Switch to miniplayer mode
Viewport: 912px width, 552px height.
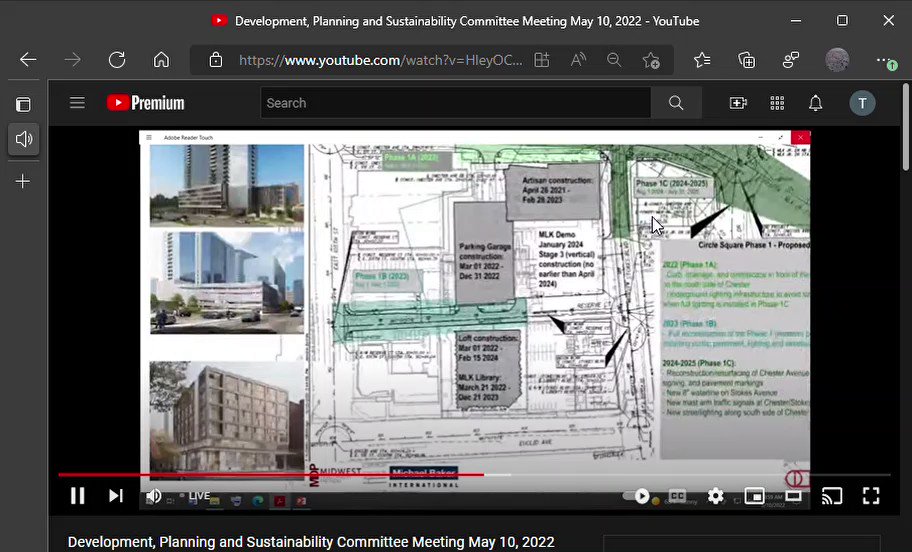(754, 496)
